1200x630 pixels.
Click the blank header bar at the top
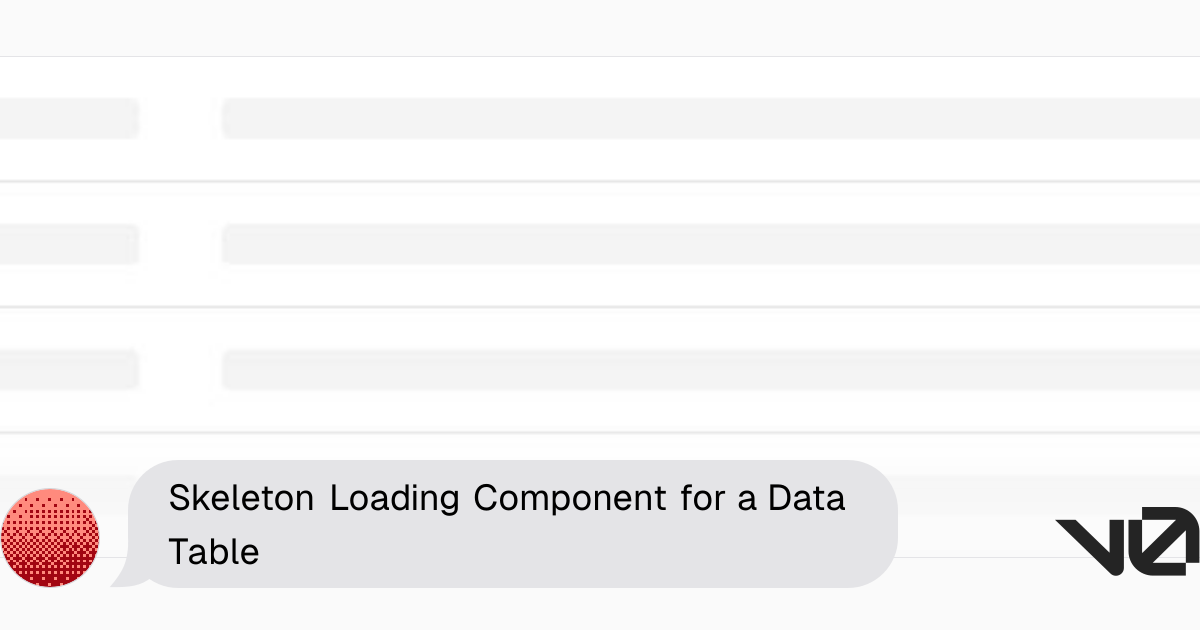click(x=600, y=28)
